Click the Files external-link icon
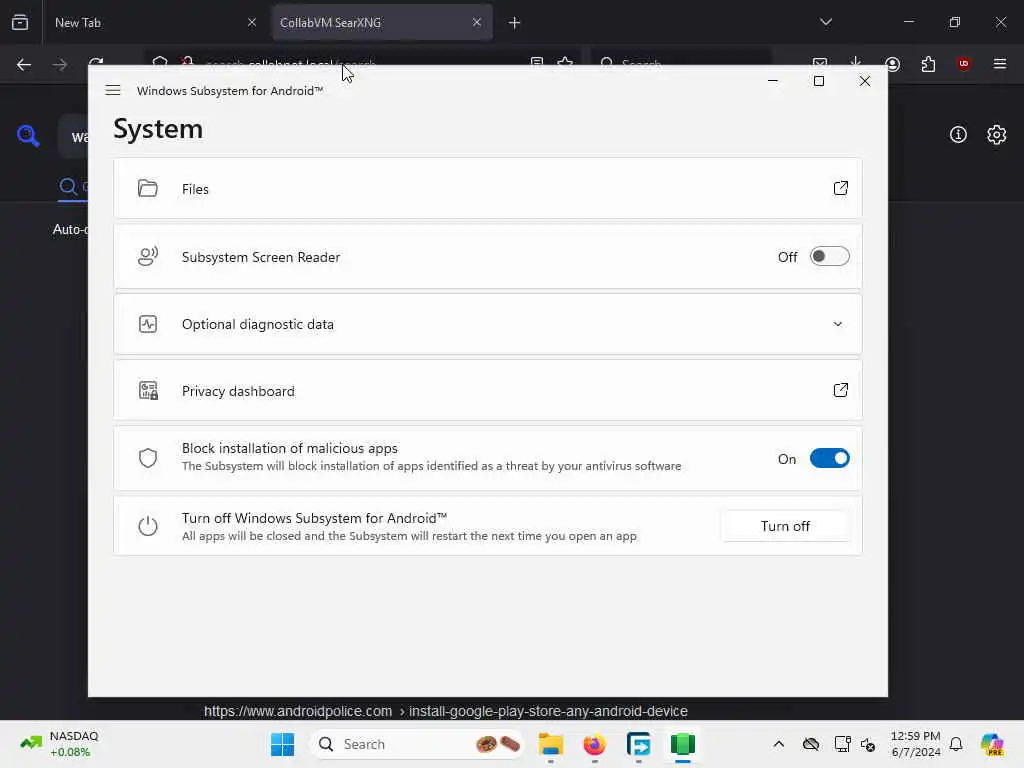 coord(840,188)
